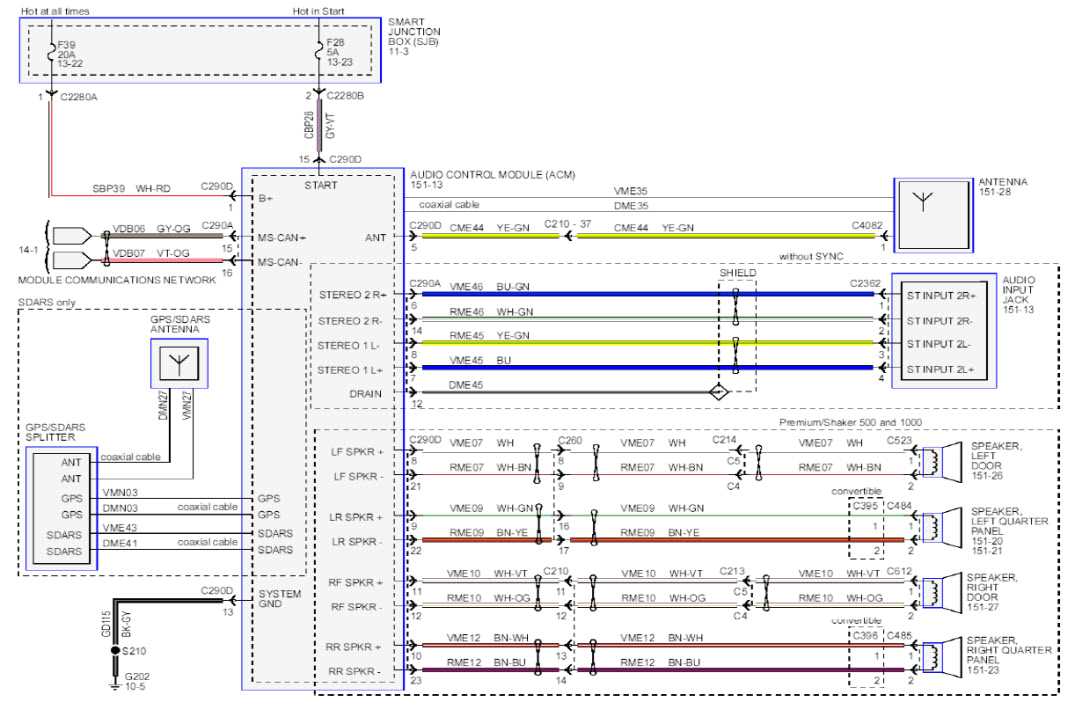This screenshot has height=708, width=1079.
Task: Select the blue VME46 BU-GN wire
Action: [600, 292]
